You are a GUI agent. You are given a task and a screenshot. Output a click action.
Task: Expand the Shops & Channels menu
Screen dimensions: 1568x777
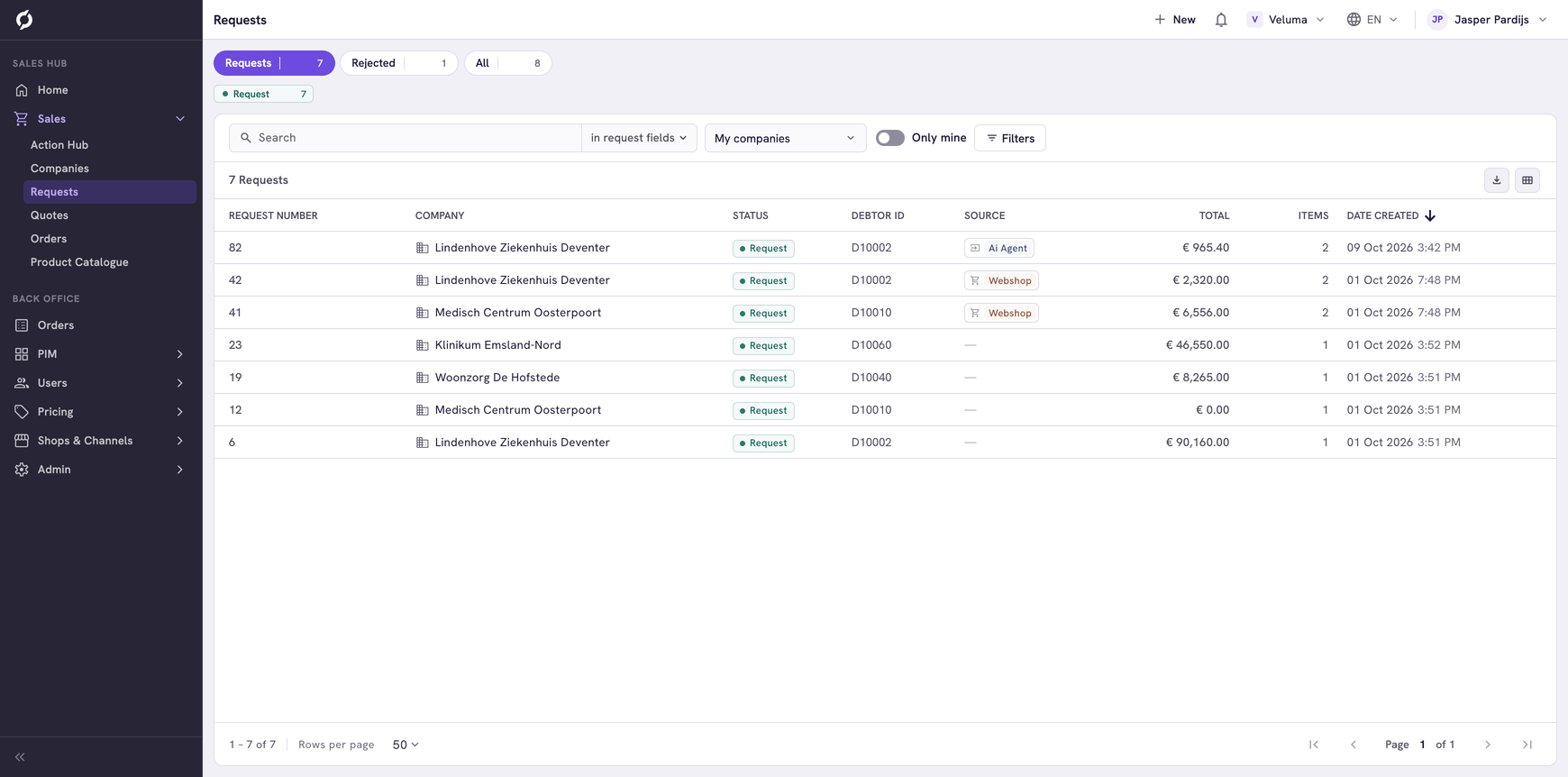(101, 441)
